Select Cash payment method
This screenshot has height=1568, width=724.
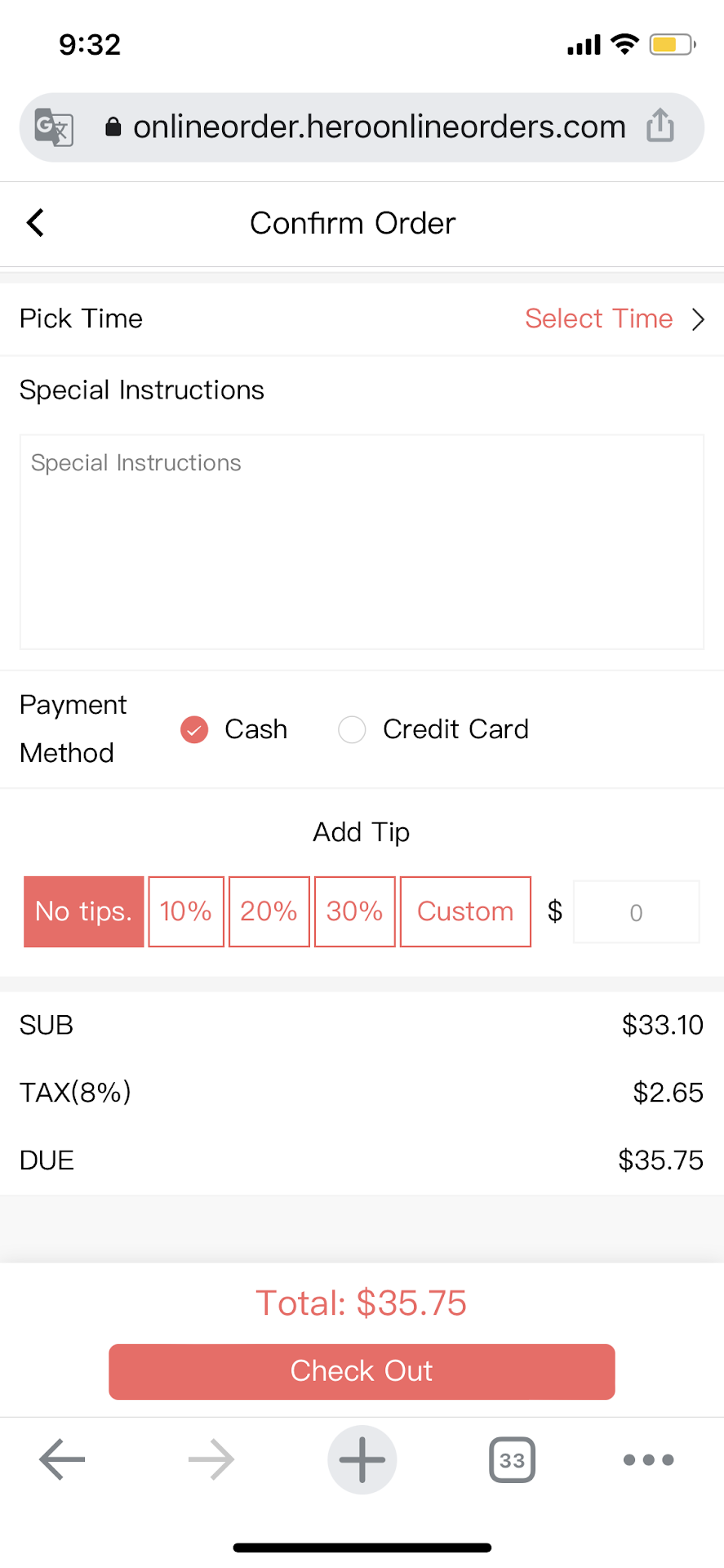(x=194, y=729)
